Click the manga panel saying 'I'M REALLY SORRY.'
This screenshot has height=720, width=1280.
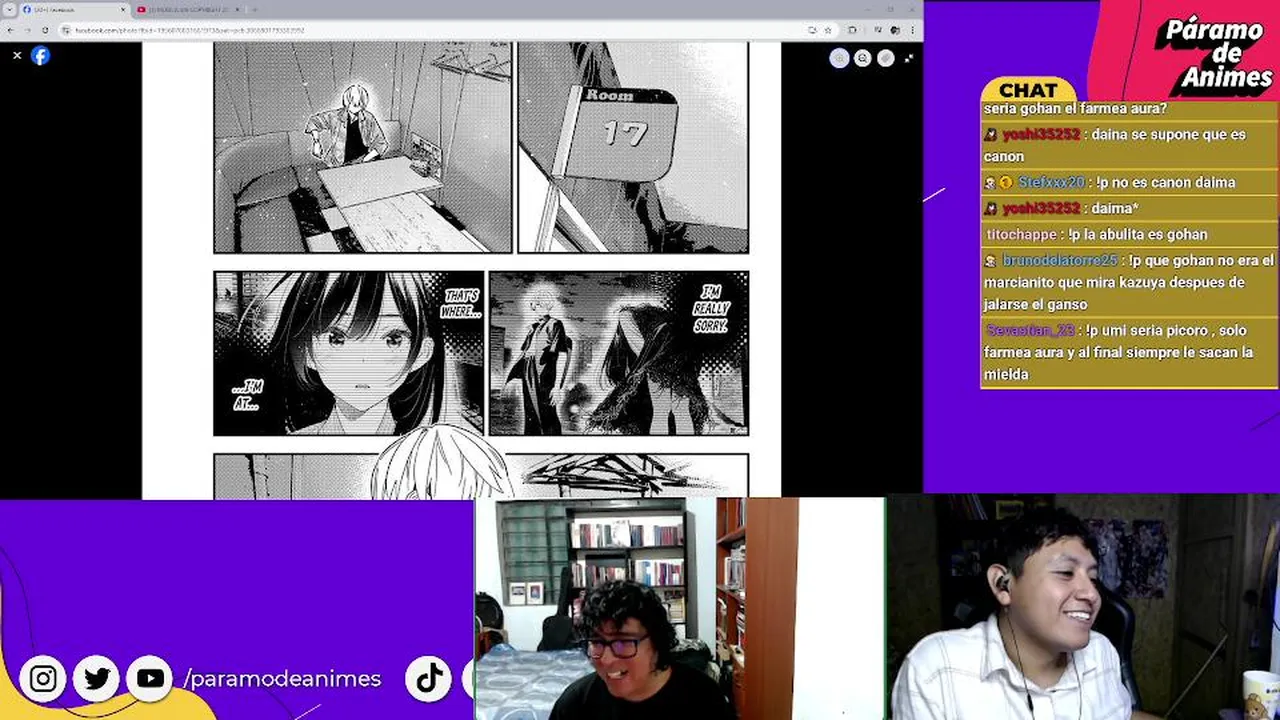click(x=619, y=353)
